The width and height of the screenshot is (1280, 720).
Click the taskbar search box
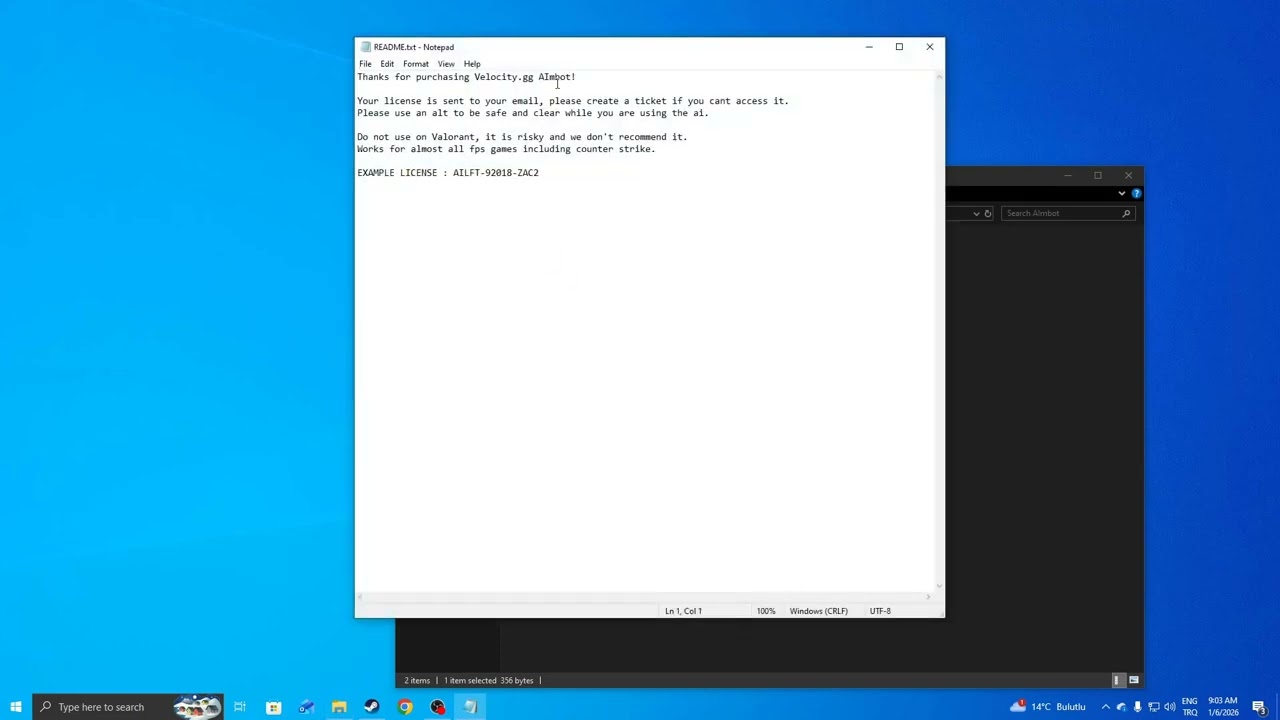128,707
